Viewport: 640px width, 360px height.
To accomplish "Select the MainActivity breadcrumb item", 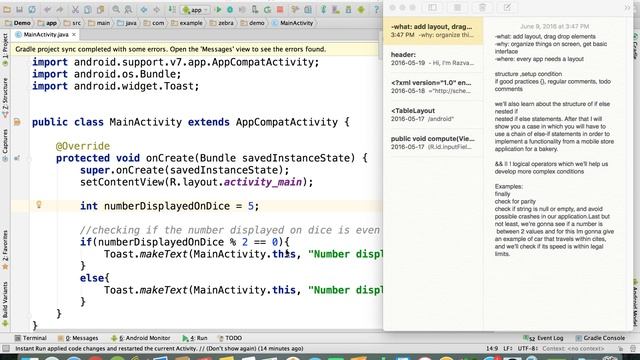I will [x=293, y=23].
